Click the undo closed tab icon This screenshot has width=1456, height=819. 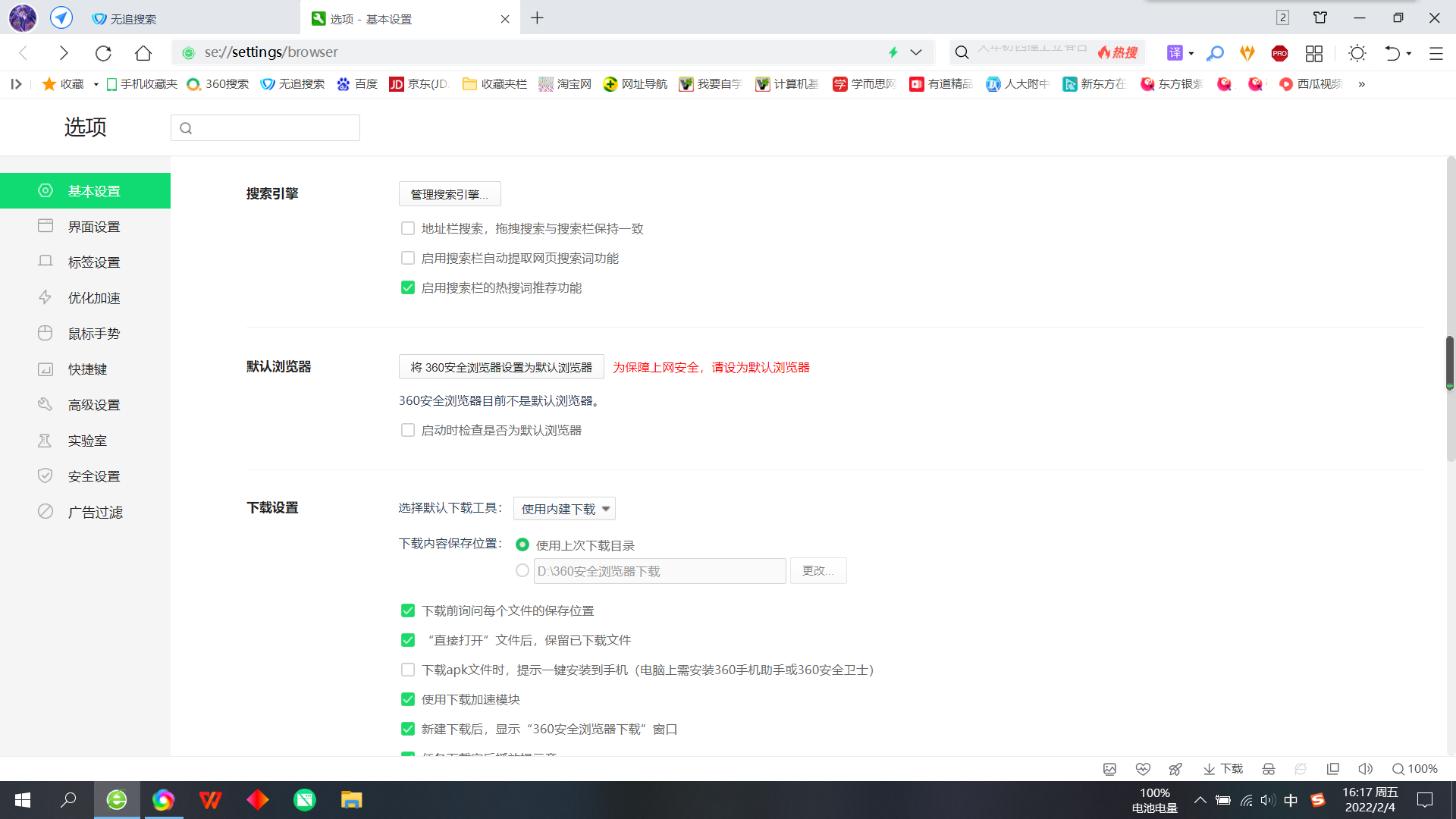point(1392,53)
